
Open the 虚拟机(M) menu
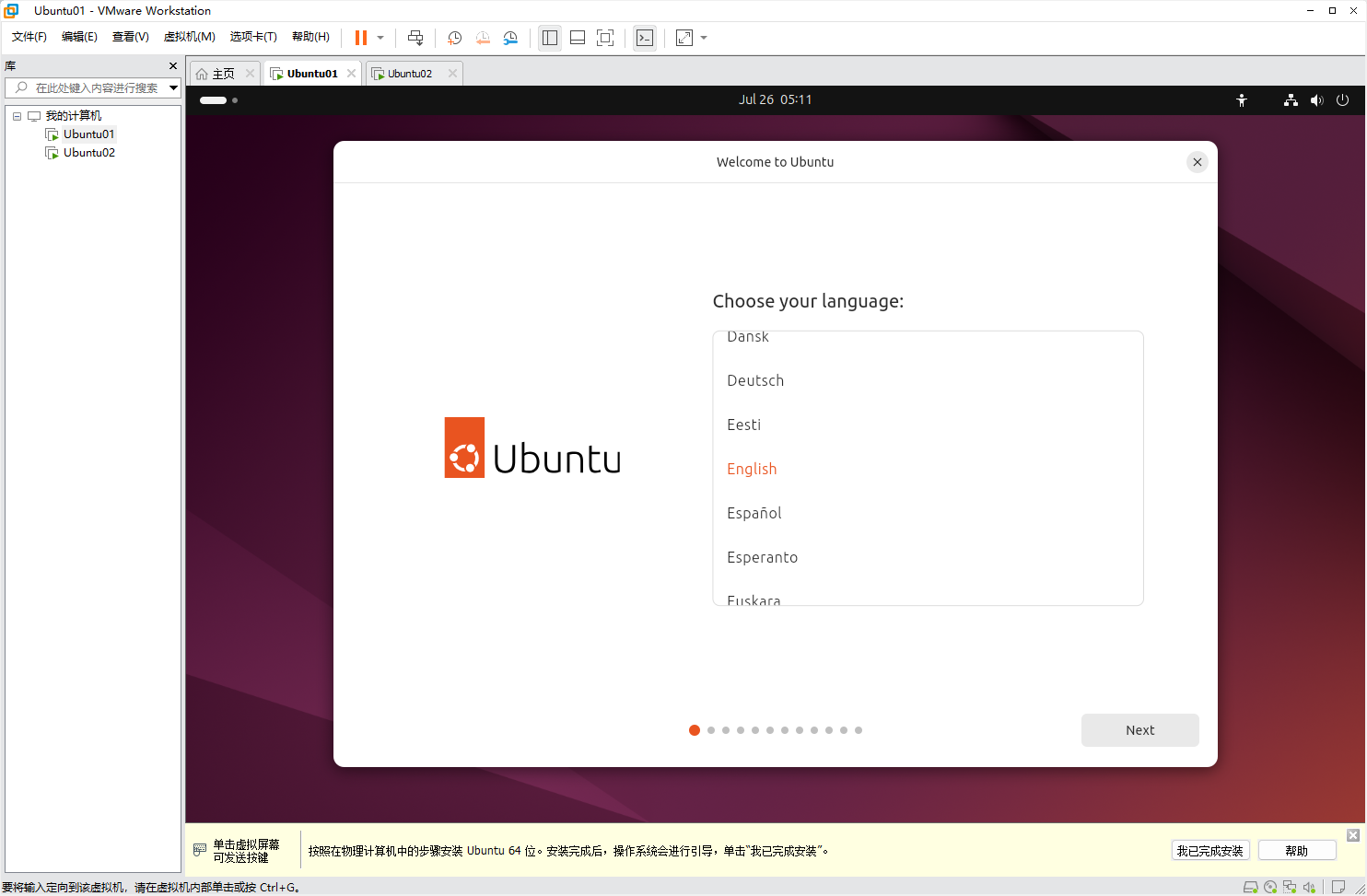pos(189,37)
